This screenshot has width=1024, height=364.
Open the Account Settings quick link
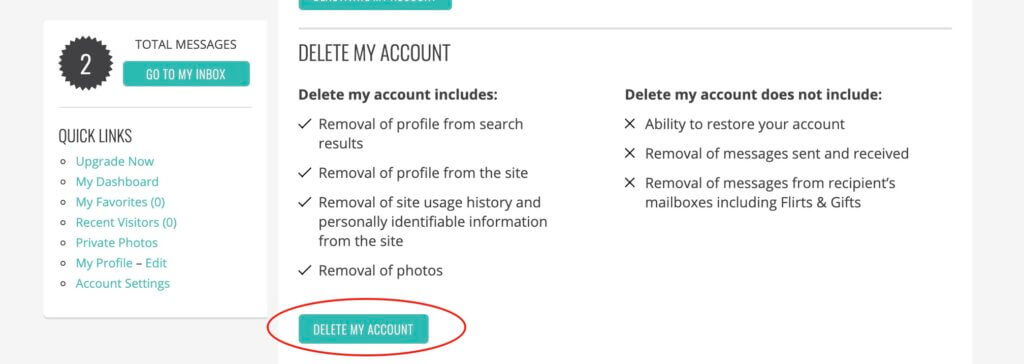(123, 283)
